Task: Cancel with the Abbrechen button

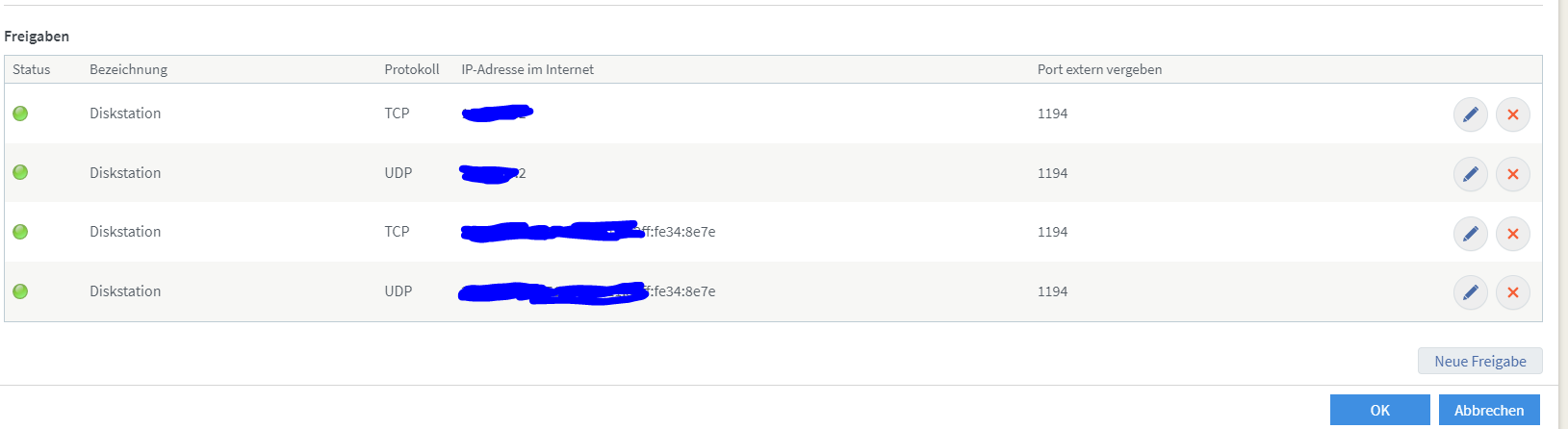Action: click(1488, 410)
